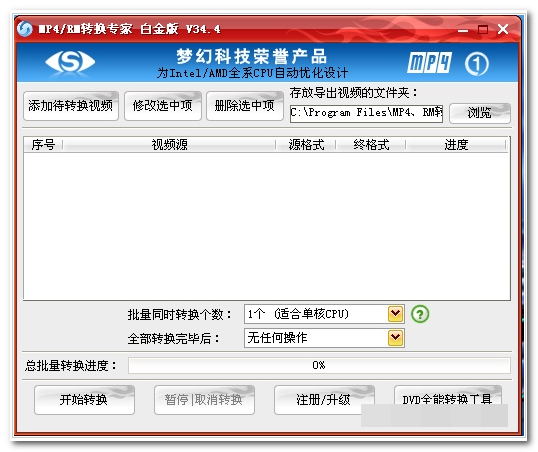538x452 pixels.
Task: Expand arrow of 1个 (适合单核CPU) combo
Action: (396, 314)
